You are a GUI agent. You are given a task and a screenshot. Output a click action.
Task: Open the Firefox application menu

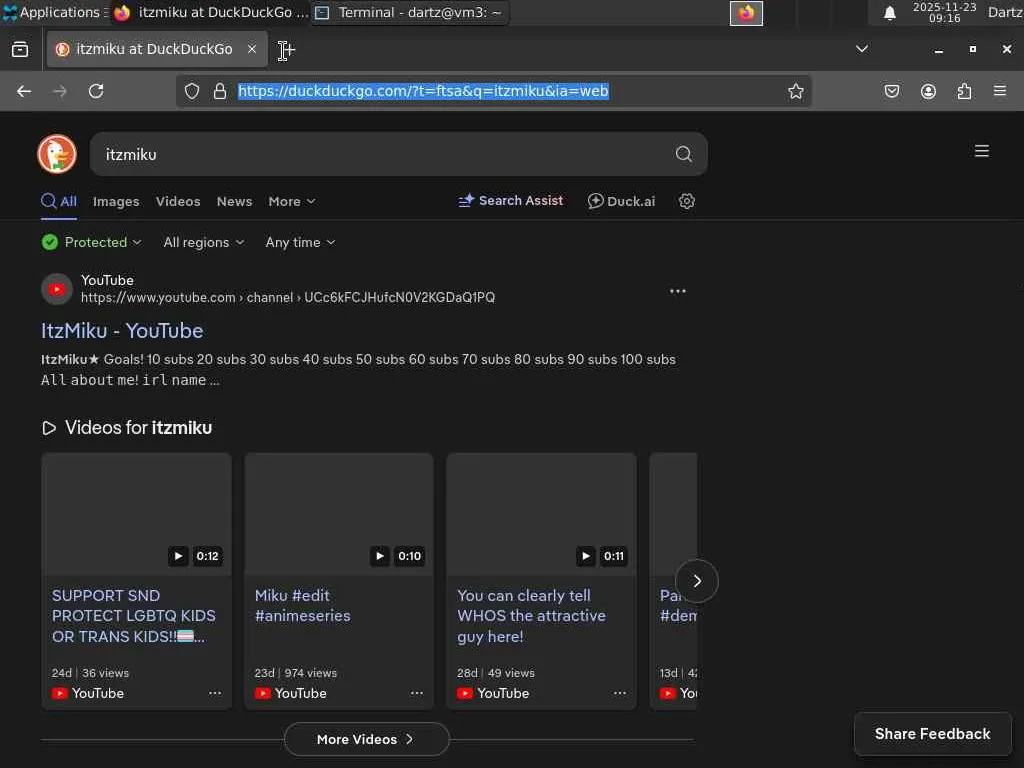1000,91
